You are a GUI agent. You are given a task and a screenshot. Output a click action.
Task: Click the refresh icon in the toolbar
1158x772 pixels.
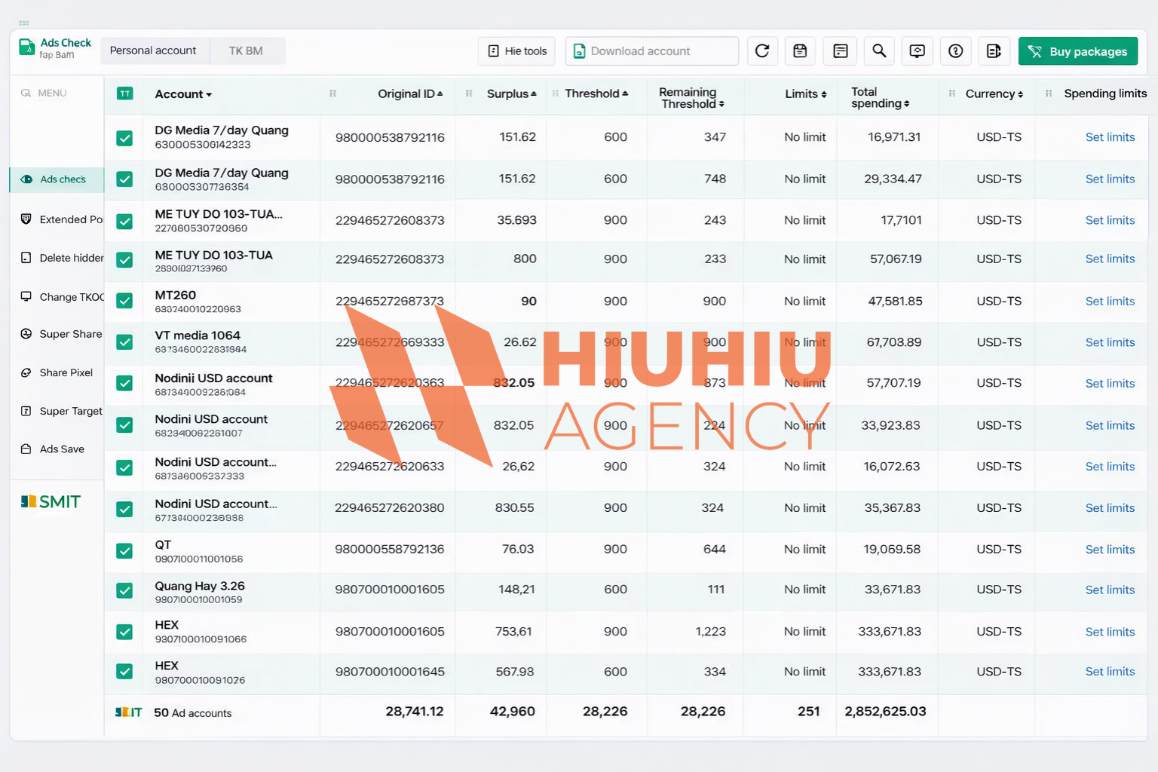point(762,51)
